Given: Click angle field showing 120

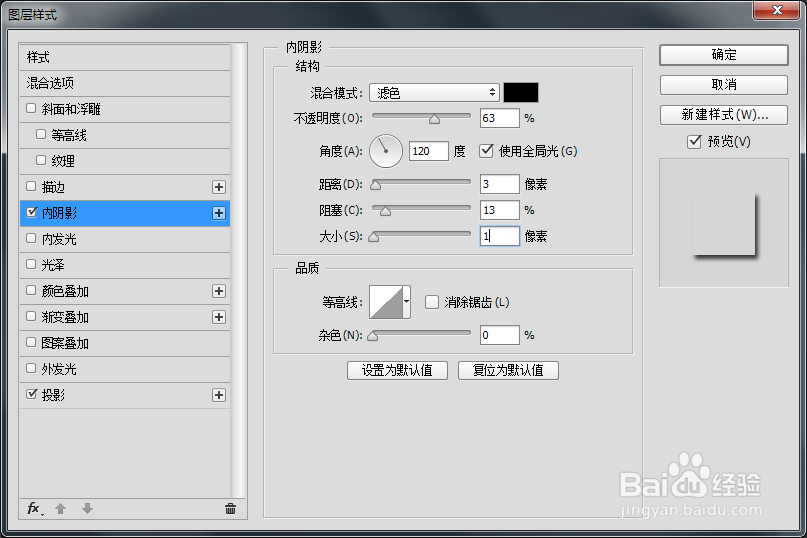Looking at the screenshot, I should pyautogui.click(x=429, y=151).
